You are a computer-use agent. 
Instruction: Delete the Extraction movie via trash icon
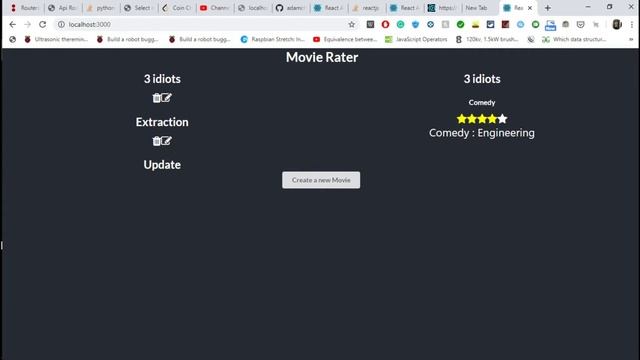pyautogui.click(x=156, y=141)
